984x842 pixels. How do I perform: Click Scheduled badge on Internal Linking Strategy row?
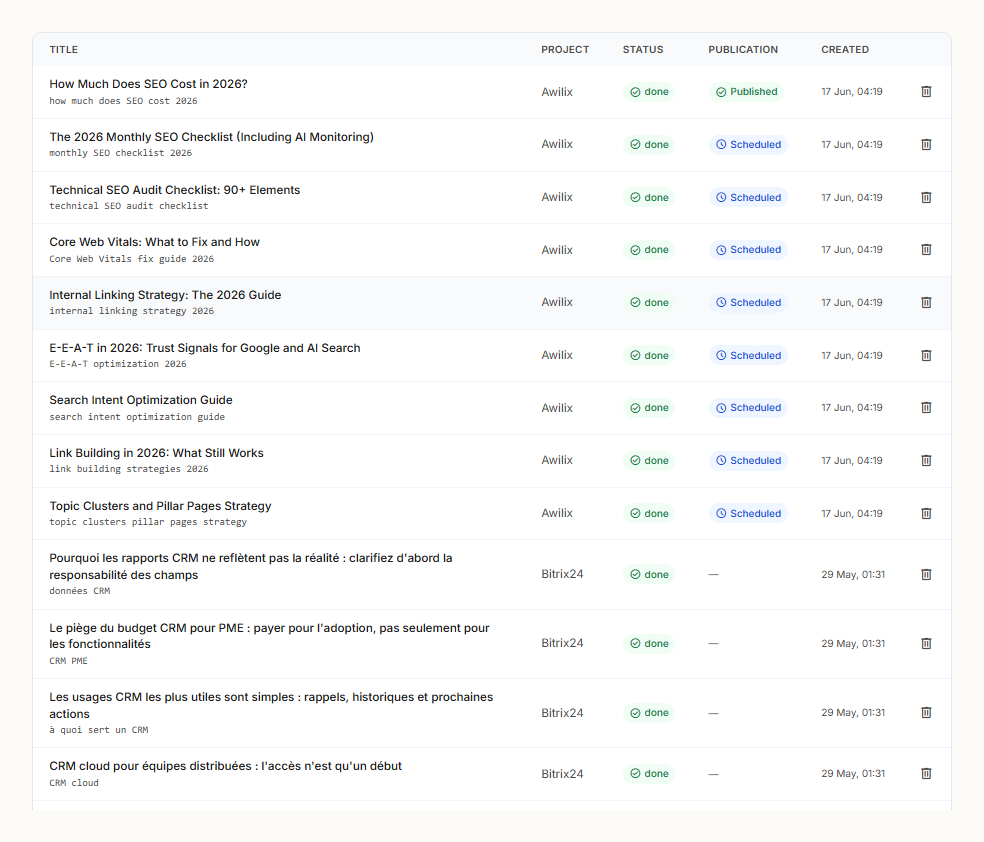[x=748, y=302]
